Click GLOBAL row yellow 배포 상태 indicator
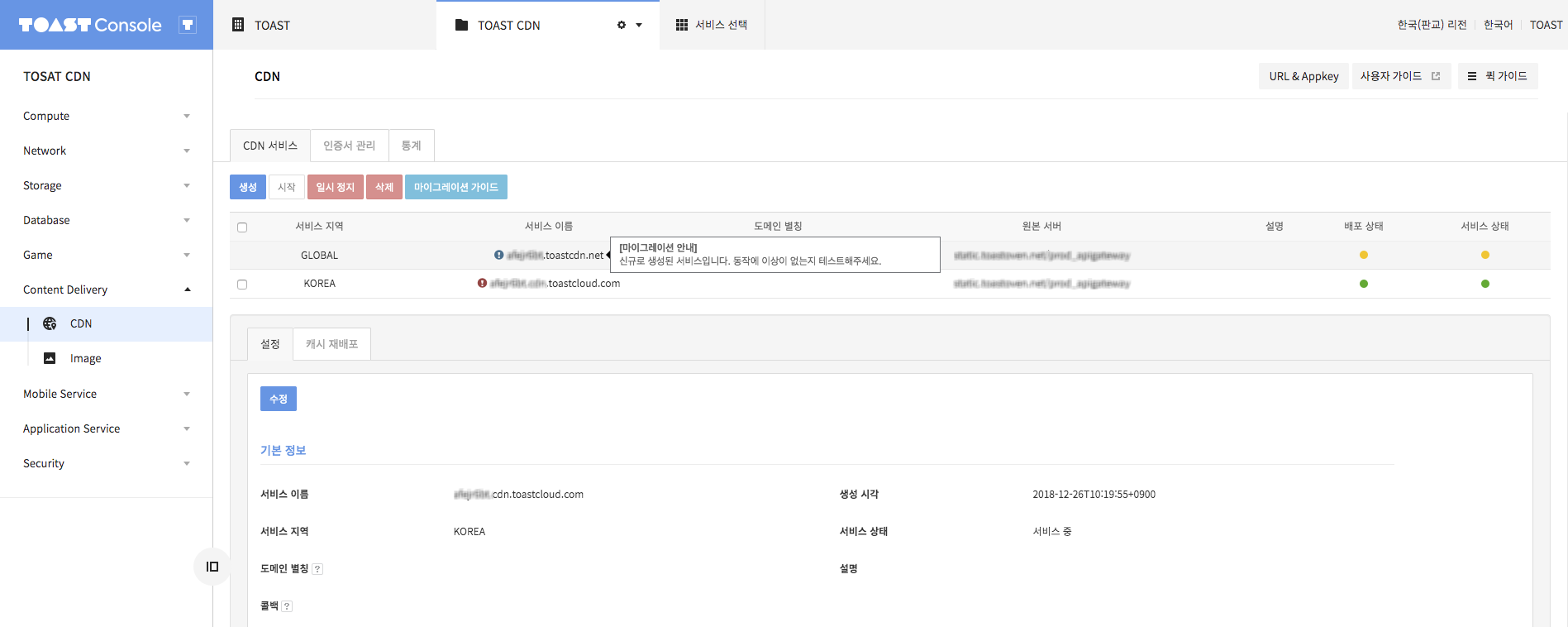The height and width of the screenshot is (627, 1568). [x=1364, y=255]
